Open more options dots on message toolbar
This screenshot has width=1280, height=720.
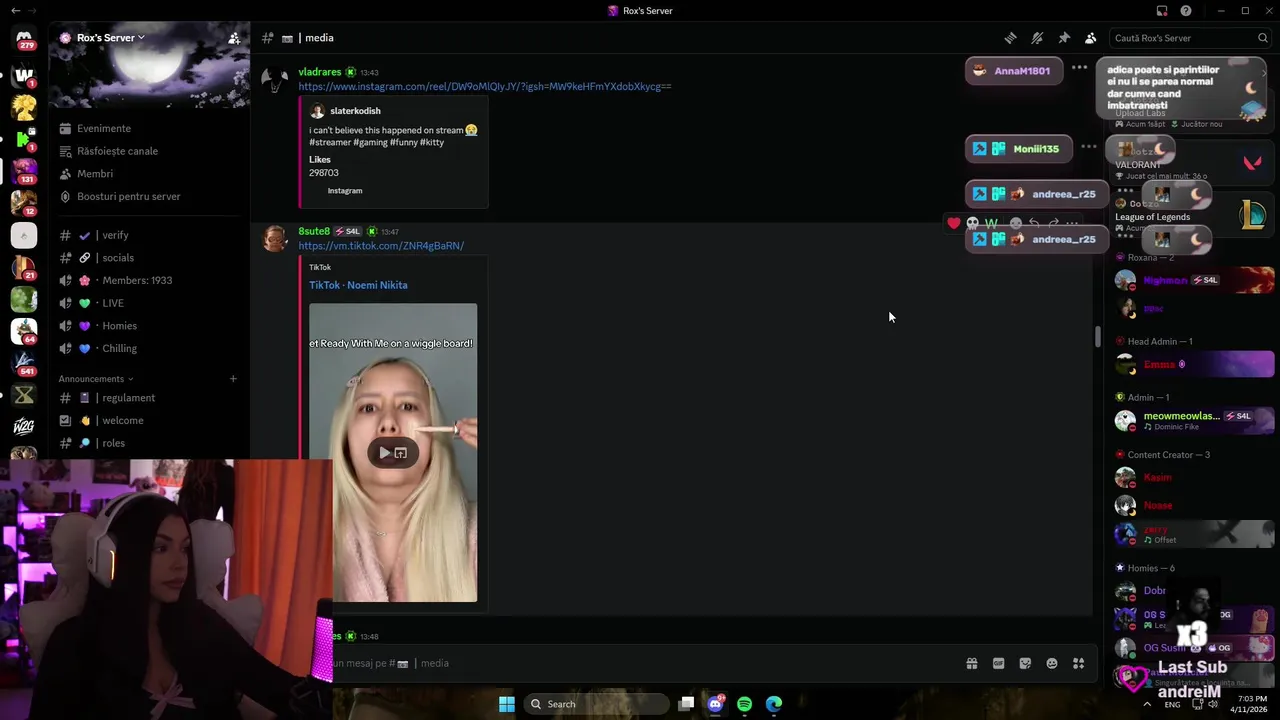(x=1072, y=223)
